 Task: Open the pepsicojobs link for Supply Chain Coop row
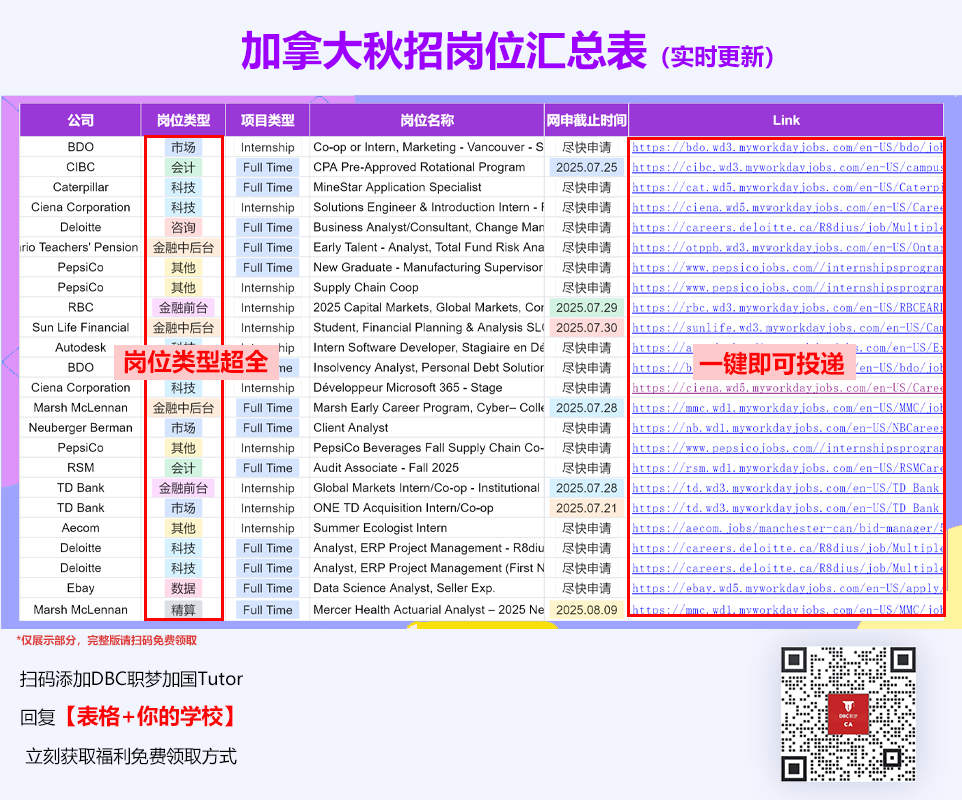pos(787,288)
